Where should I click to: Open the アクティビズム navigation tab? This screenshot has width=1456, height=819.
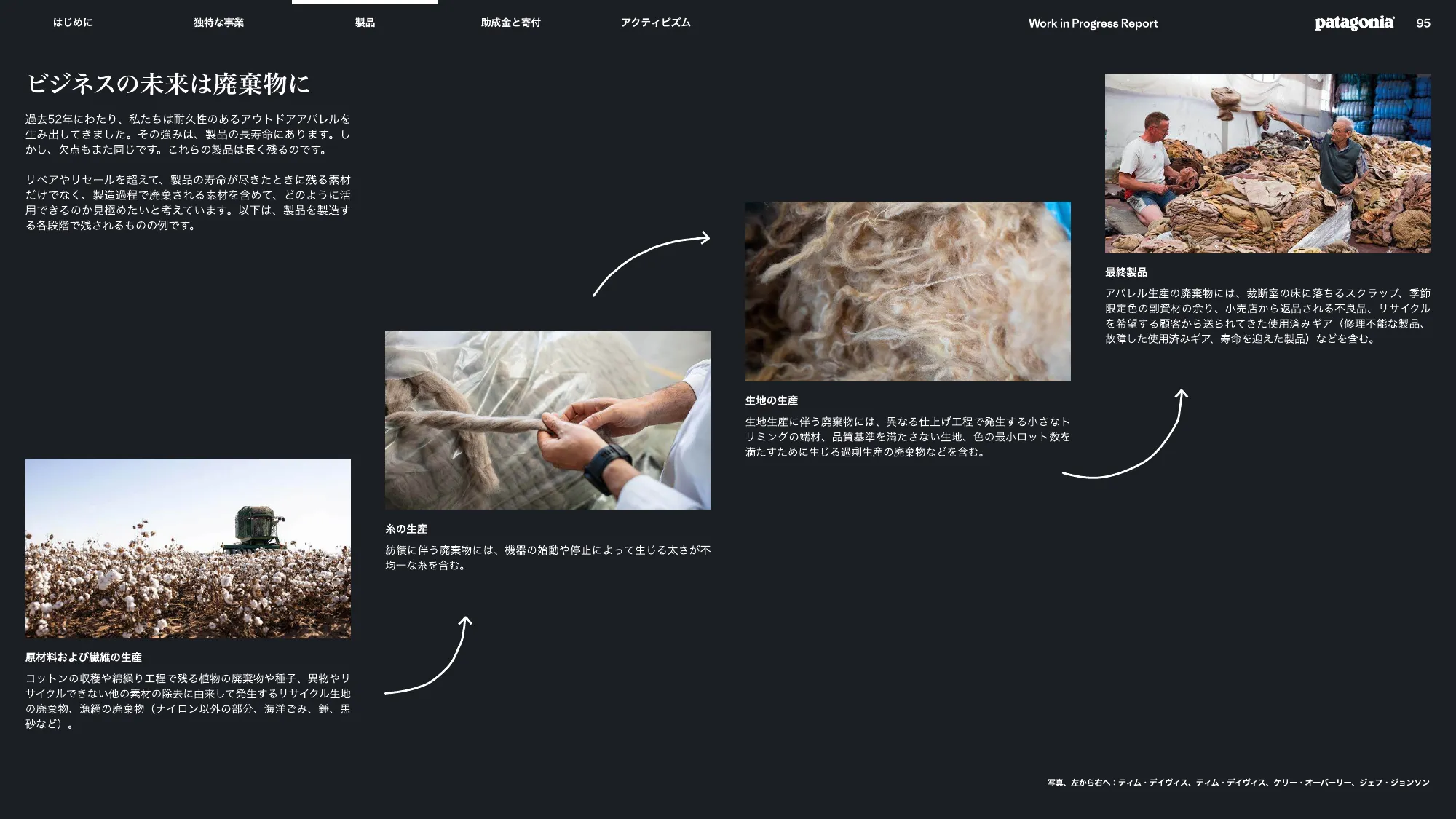coord(655,23)
